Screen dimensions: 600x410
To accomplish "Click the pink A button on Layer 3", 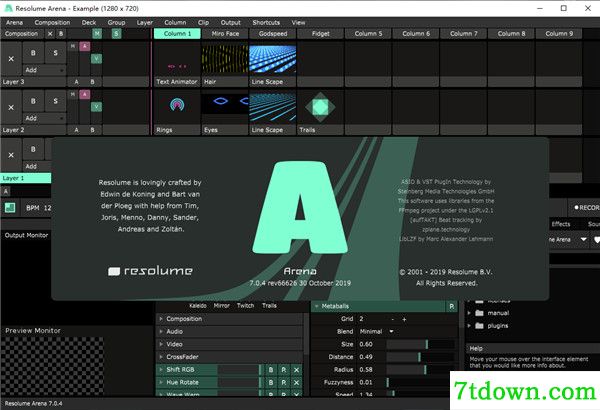I will pyautogui.click(x=85, y=46).
